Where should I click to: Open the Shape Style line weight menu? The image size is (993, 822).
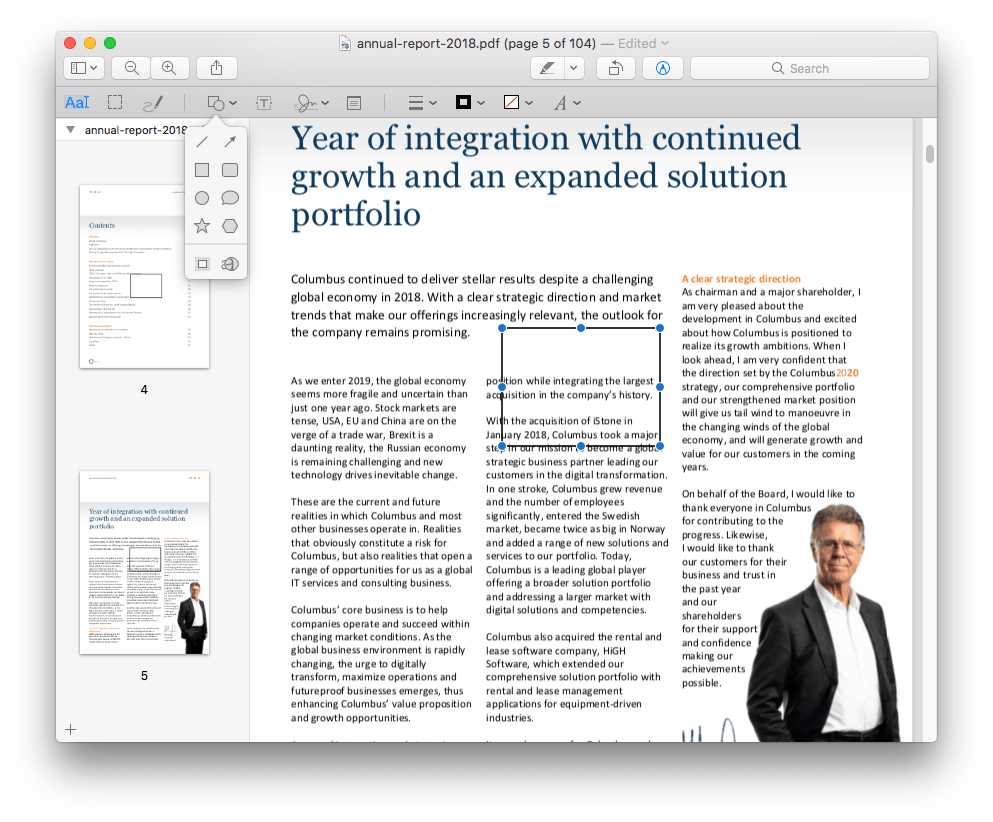[x=420, y=102]
